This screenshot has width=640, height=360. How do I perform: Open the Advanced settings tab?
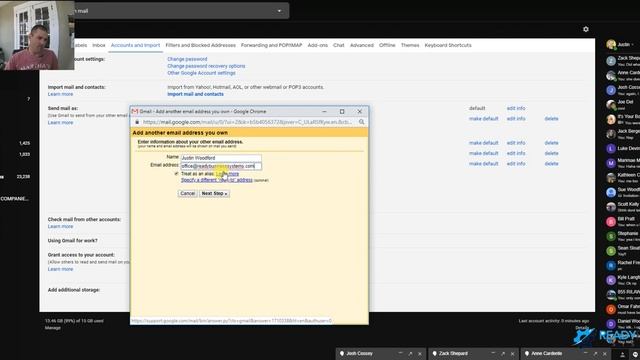point(362,45)
